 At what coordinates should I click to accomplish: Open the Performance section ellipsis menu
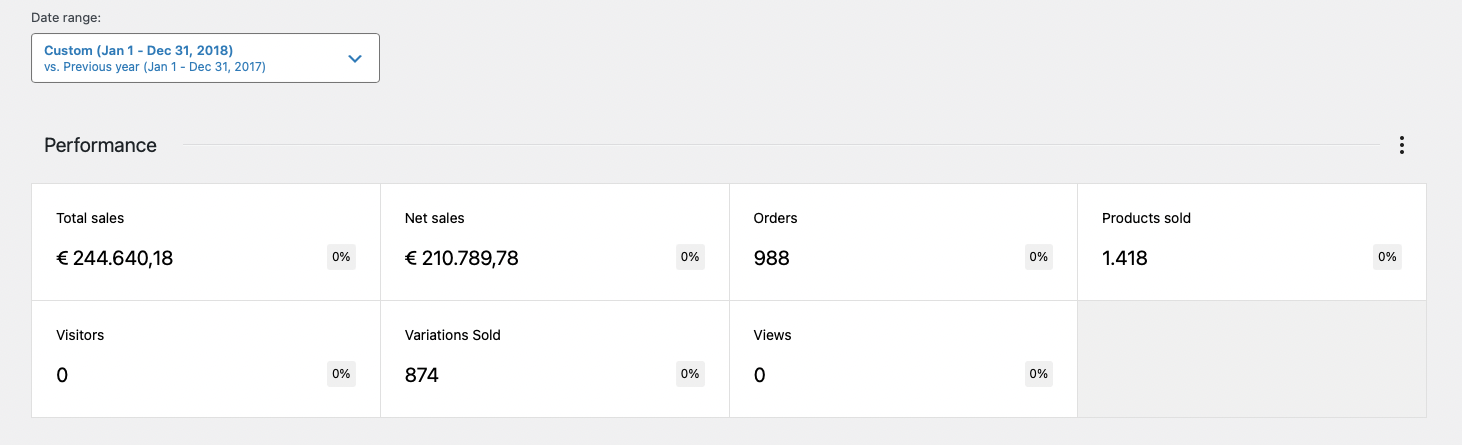point(1402,145)
